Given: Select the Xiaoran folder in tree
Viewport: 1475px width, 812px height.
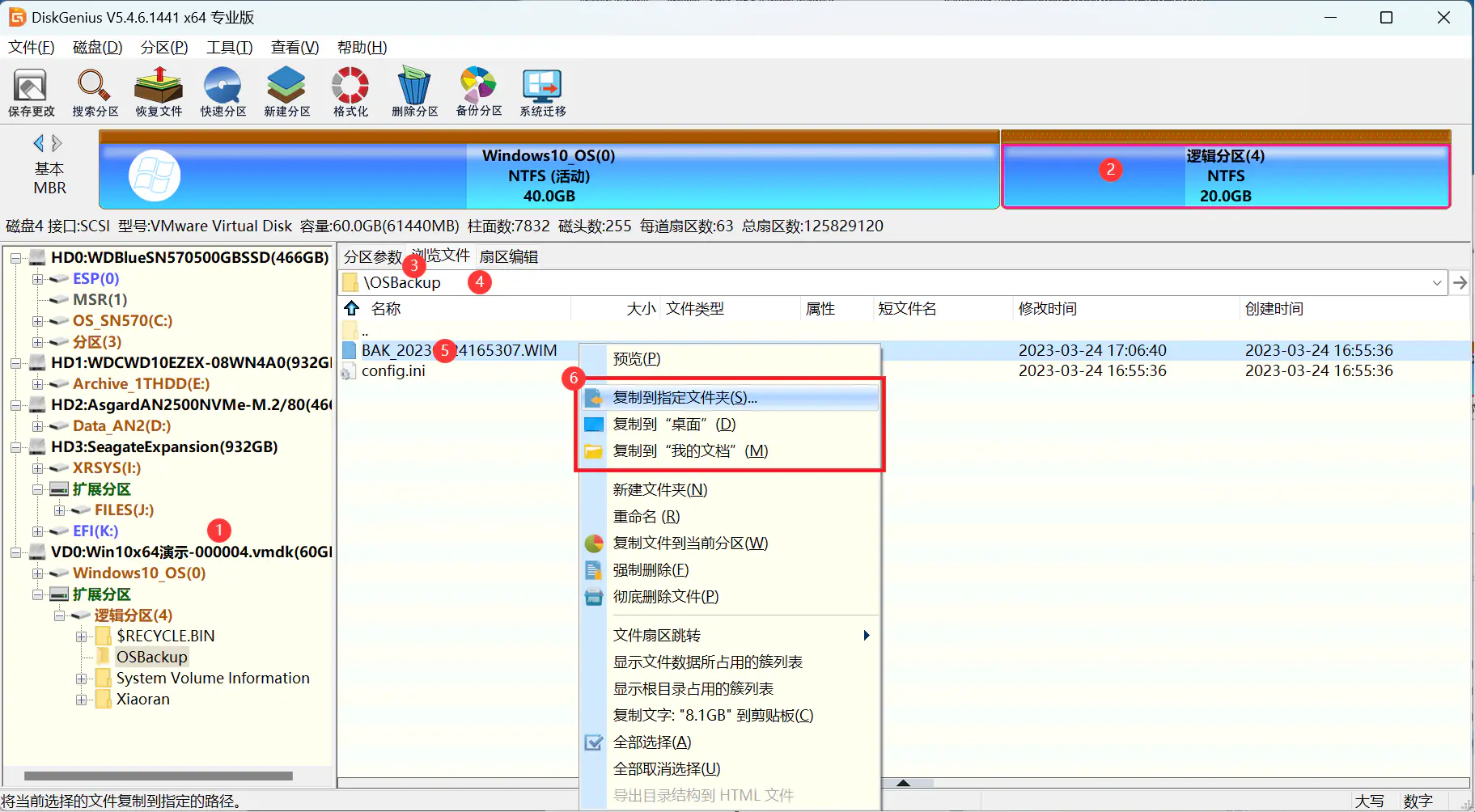Looking at the screenshot, I should coord(143,700).
